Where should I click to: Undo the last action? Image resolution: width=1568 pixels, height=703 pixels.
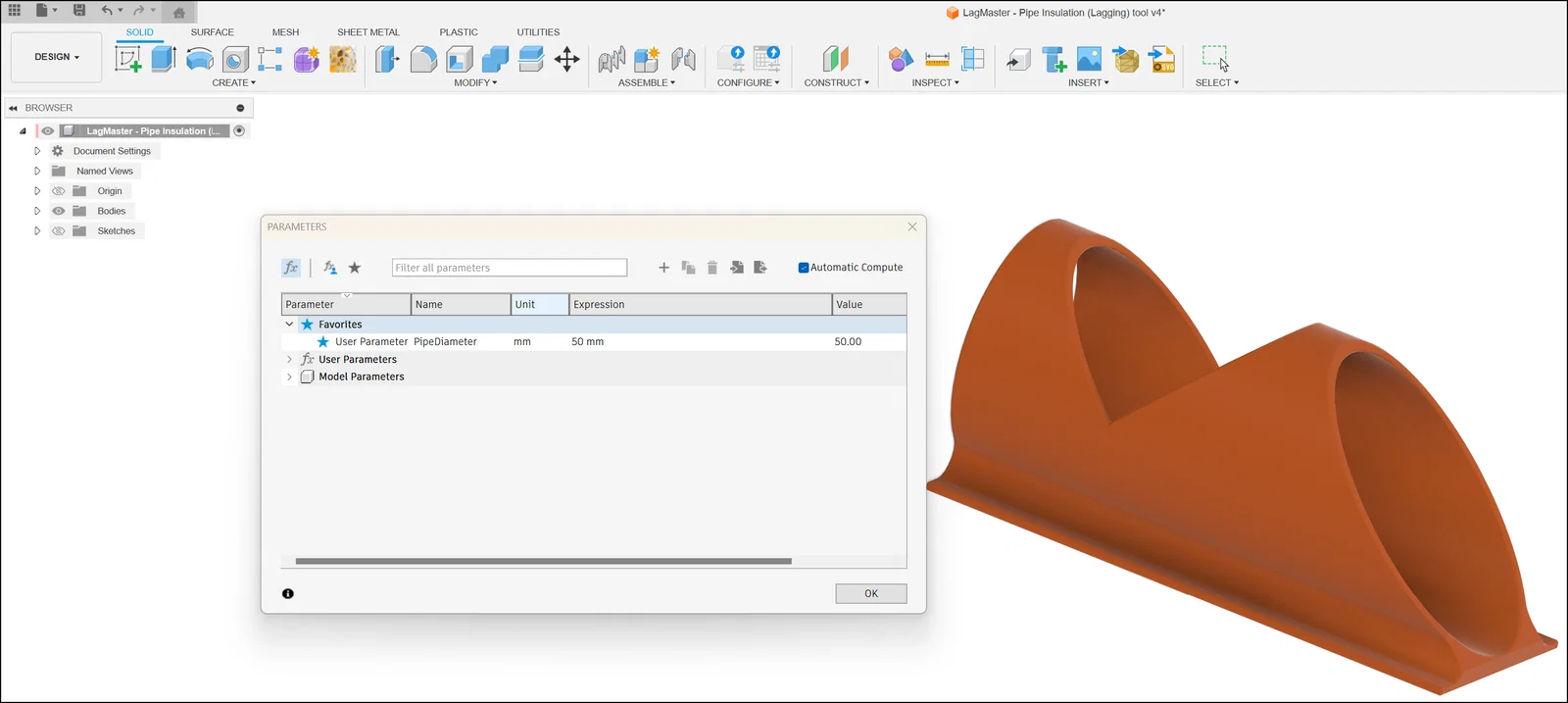coord(107,10)
